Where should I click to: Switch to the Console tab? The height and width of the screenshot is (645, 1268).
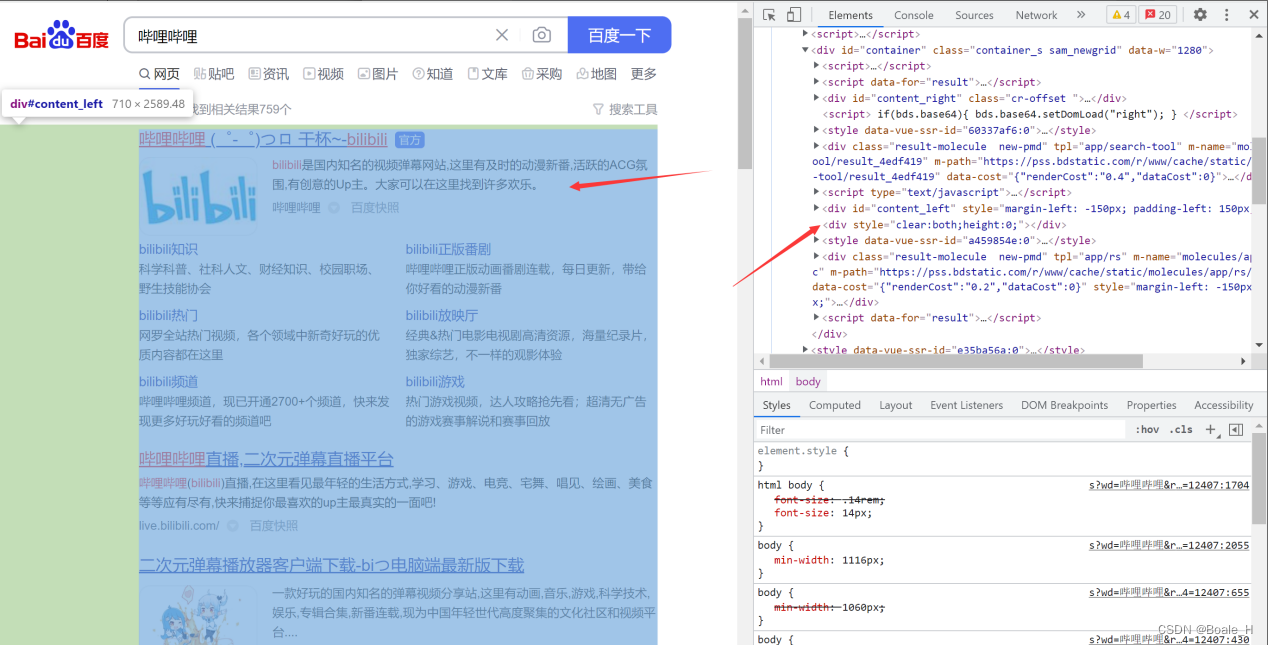(x=913, y=15)
